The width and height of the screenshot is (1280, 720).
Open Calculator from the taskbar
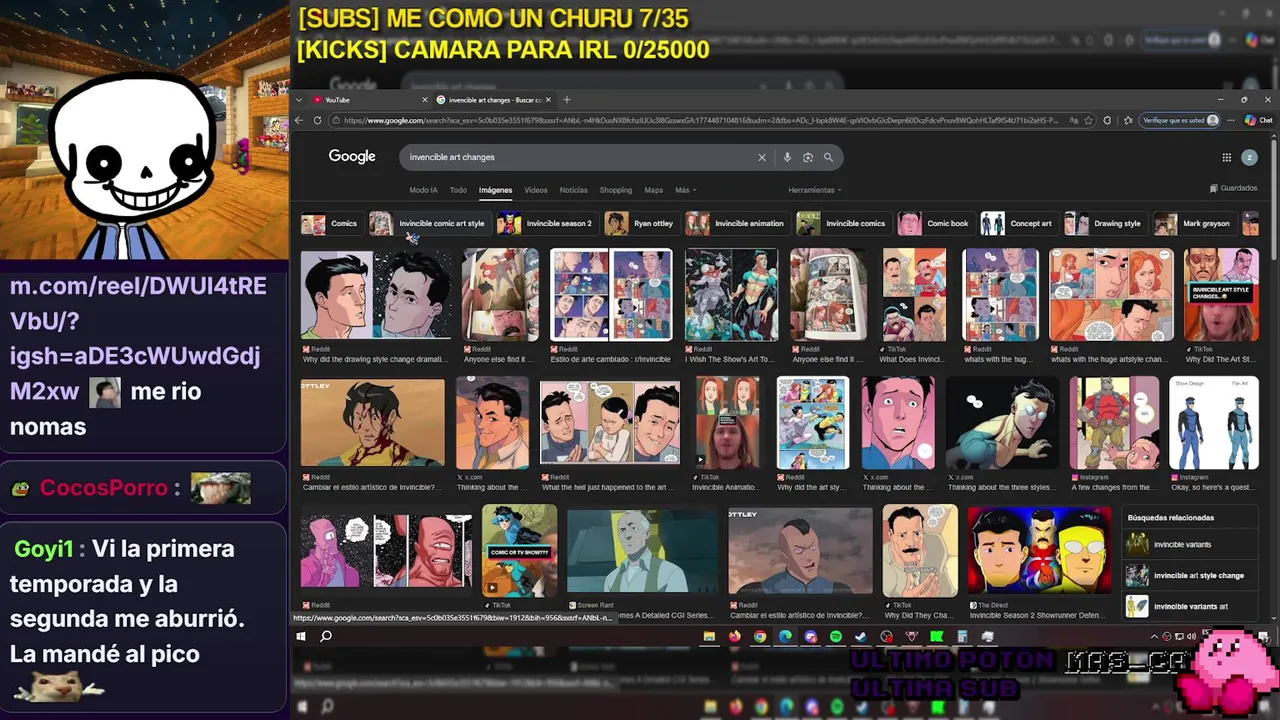pyautogui.click(x=962, y=636)
